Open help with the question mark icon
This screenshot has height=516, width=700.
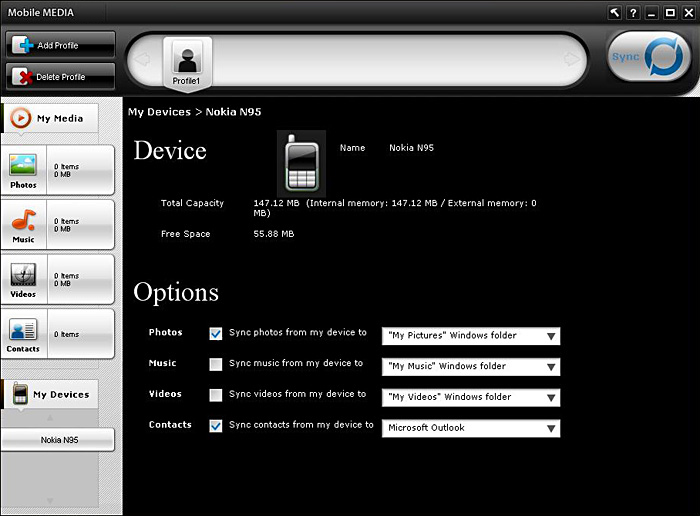(633, 12)
